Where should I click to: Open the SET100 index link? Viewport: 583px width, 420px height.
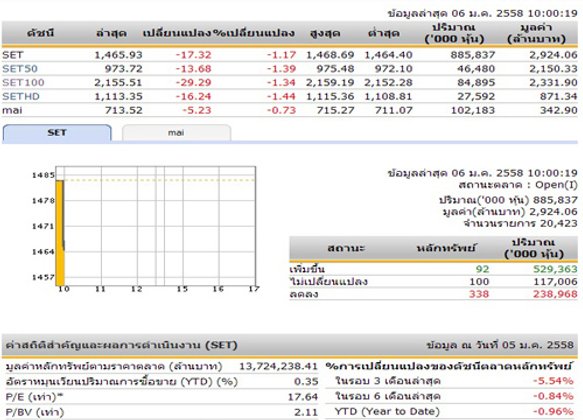pos(23,83)
